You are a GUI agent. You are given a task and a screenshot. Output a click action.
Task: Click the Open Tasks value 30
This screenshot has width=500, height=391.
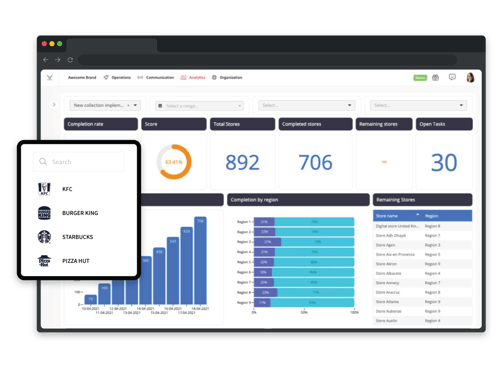pos(444,163)
